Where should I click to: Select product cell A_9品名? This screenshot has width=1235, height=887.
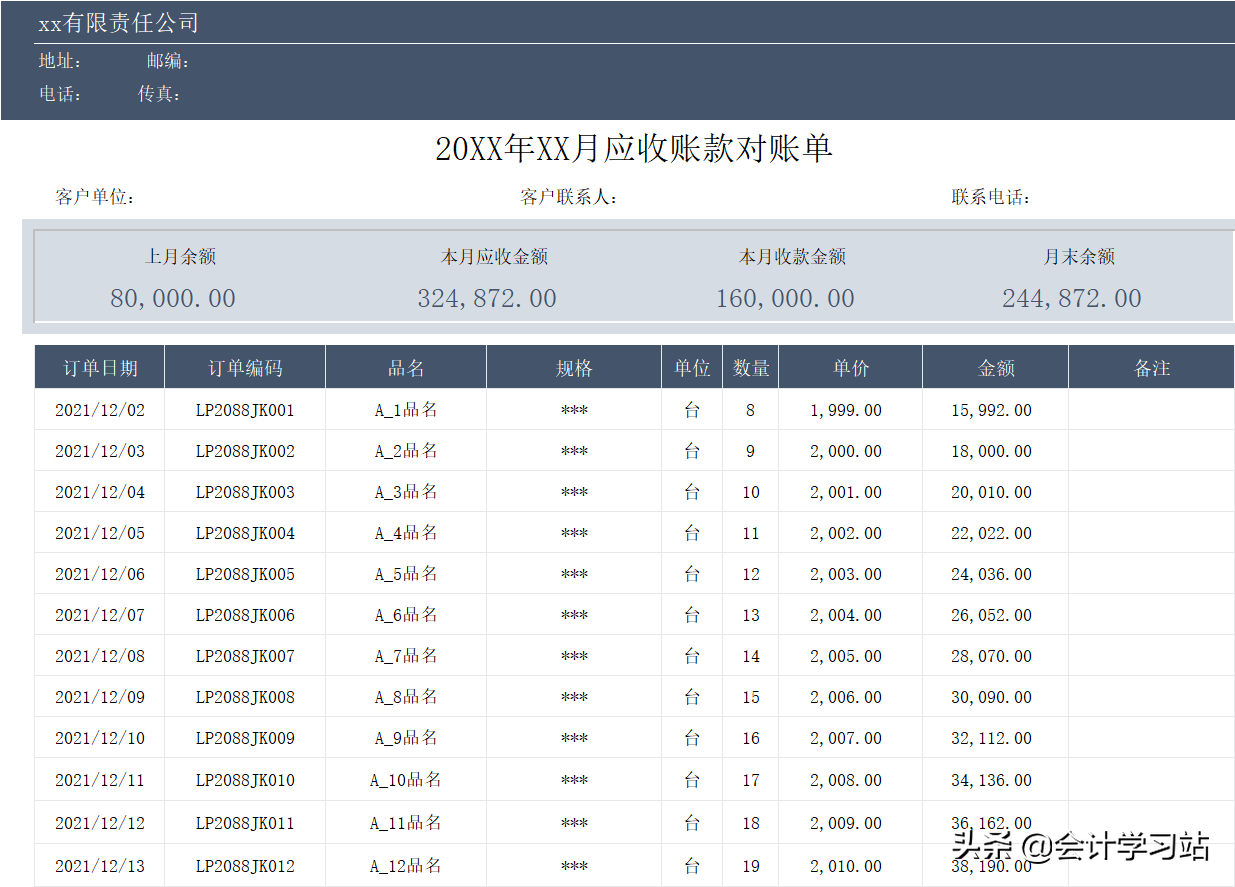point(406,738)
